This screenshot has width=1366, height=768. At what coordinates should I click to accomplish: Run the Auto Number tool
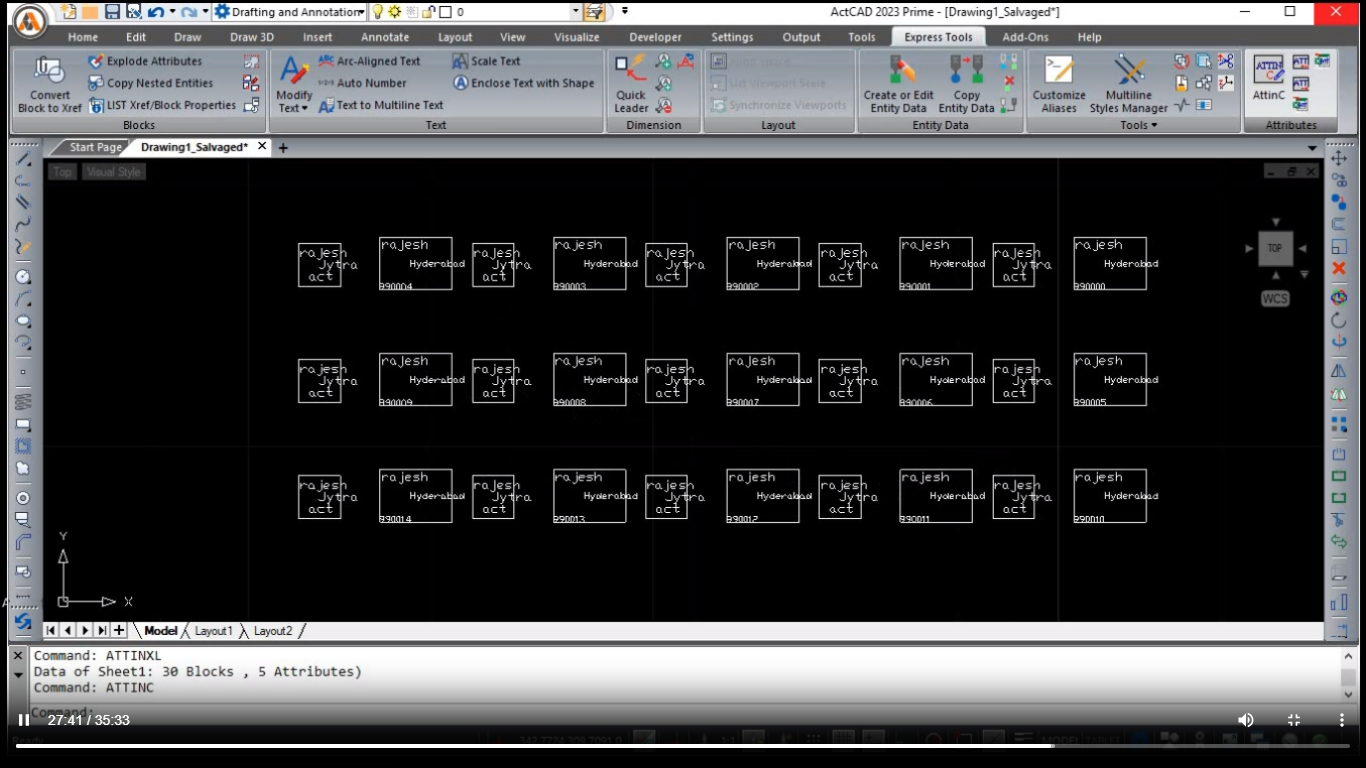pos(362,83)
